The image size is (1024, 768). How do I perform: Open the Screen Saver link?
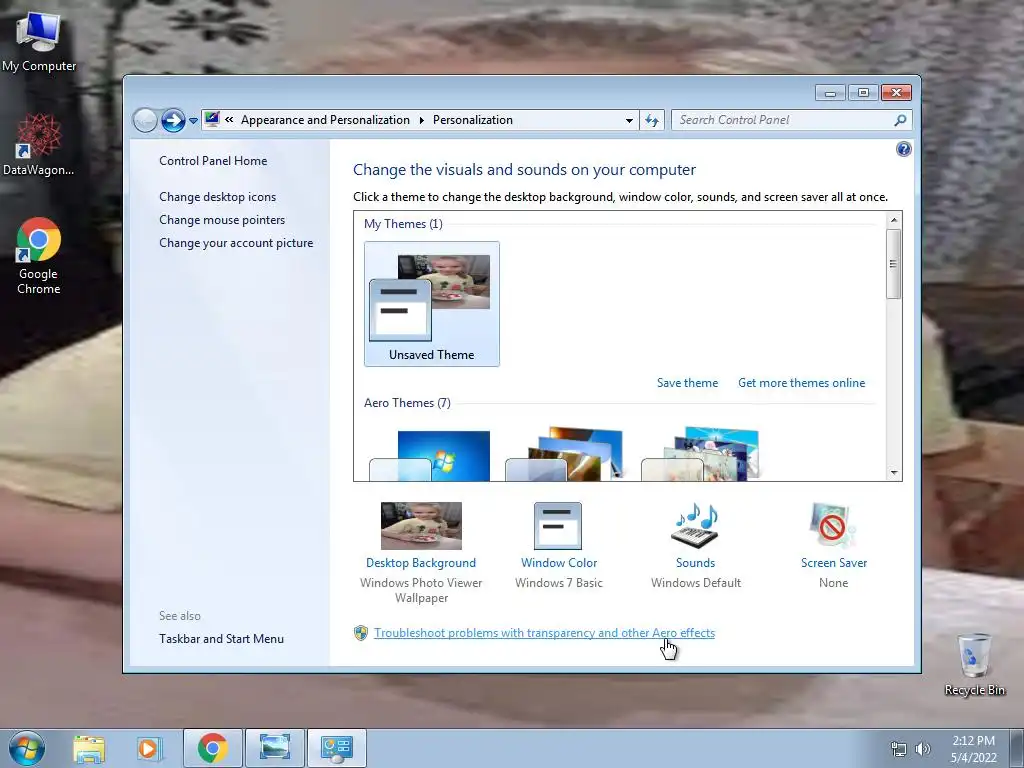tap(834, 563)
